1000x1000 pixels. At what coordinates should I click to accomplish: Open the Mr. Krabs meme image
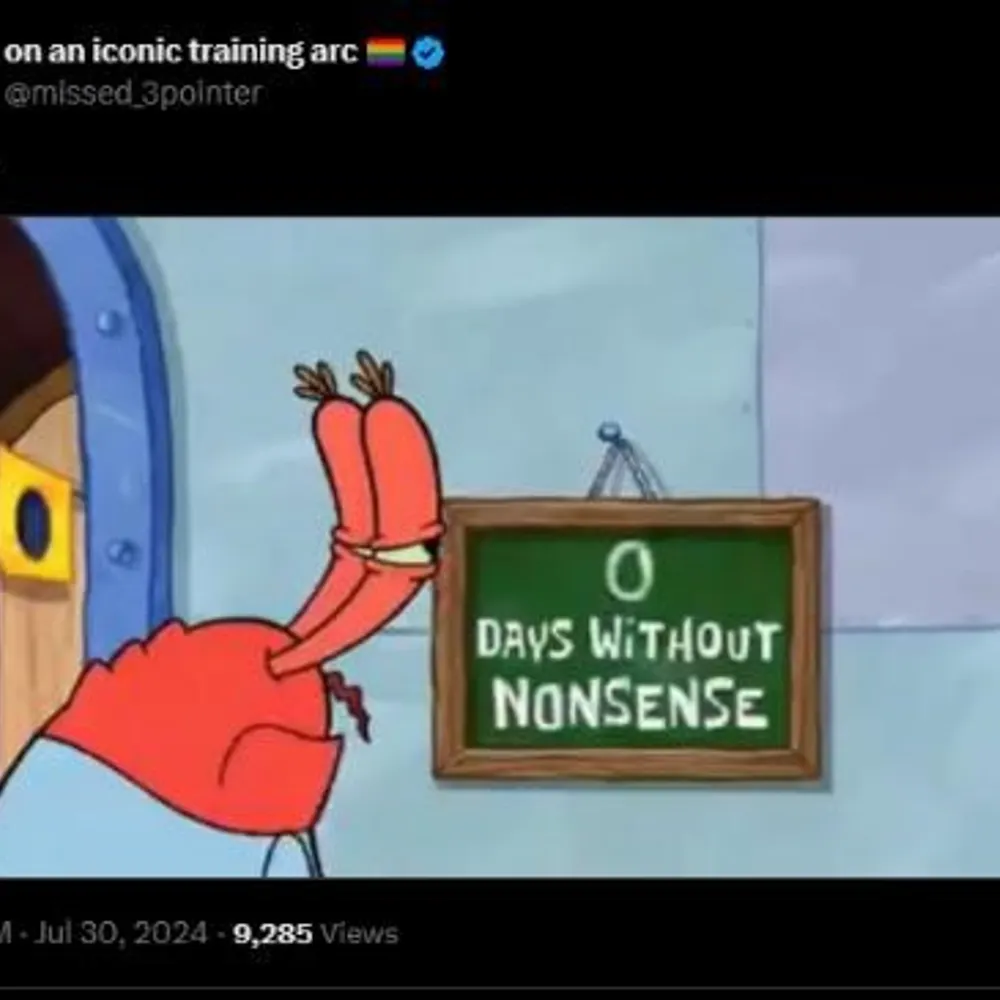coord(500,547)
